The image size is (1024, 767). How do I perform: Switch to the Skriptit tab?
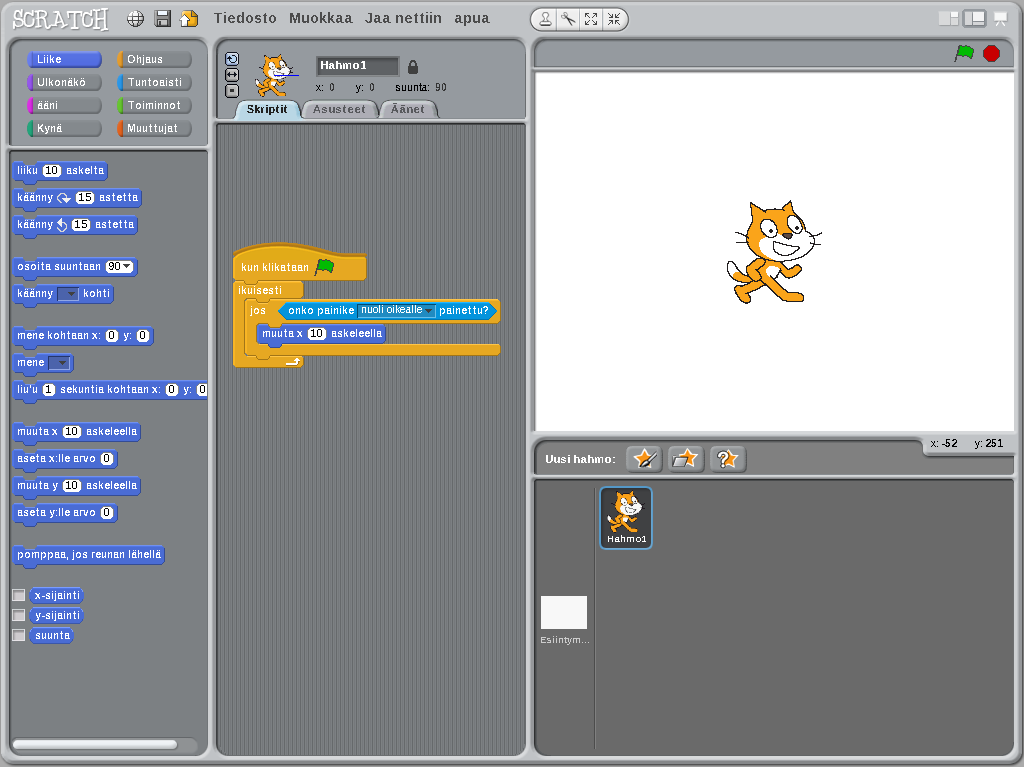tap(267, 109)
